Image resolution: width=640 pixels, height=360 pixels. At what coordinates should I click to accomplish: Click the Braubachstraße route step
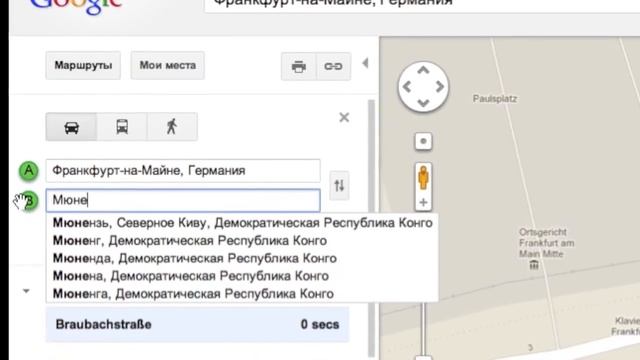pos(198,324)
